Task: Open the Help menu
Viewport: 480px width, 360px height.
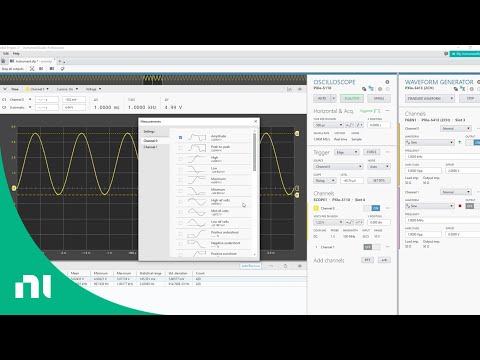Action: click(16, 53)
